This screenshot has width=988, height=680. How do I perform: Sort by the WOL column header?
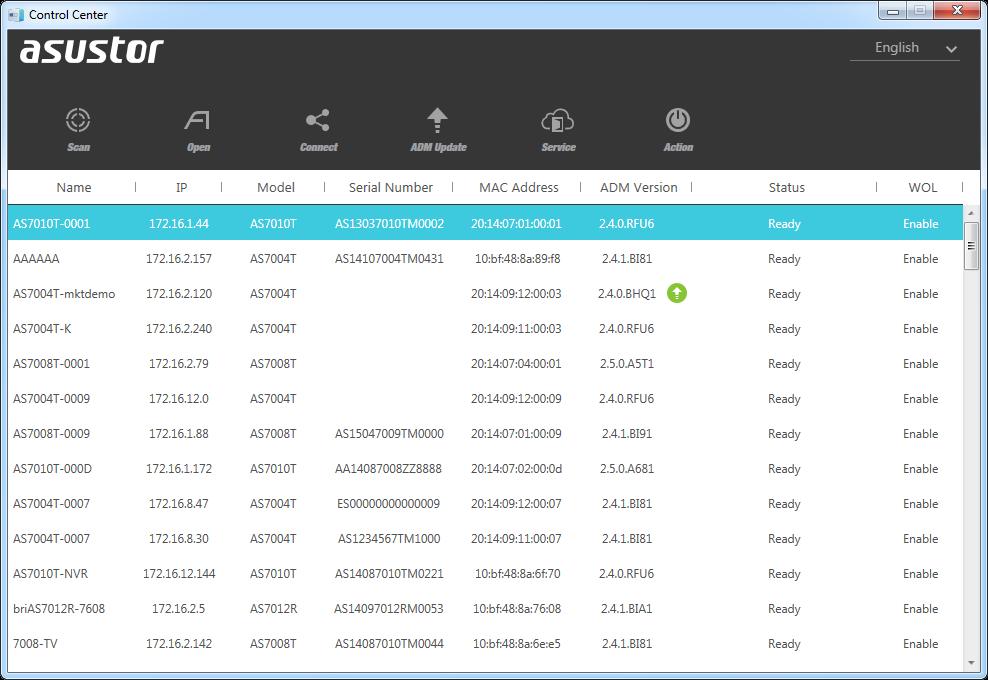(922, 187)
